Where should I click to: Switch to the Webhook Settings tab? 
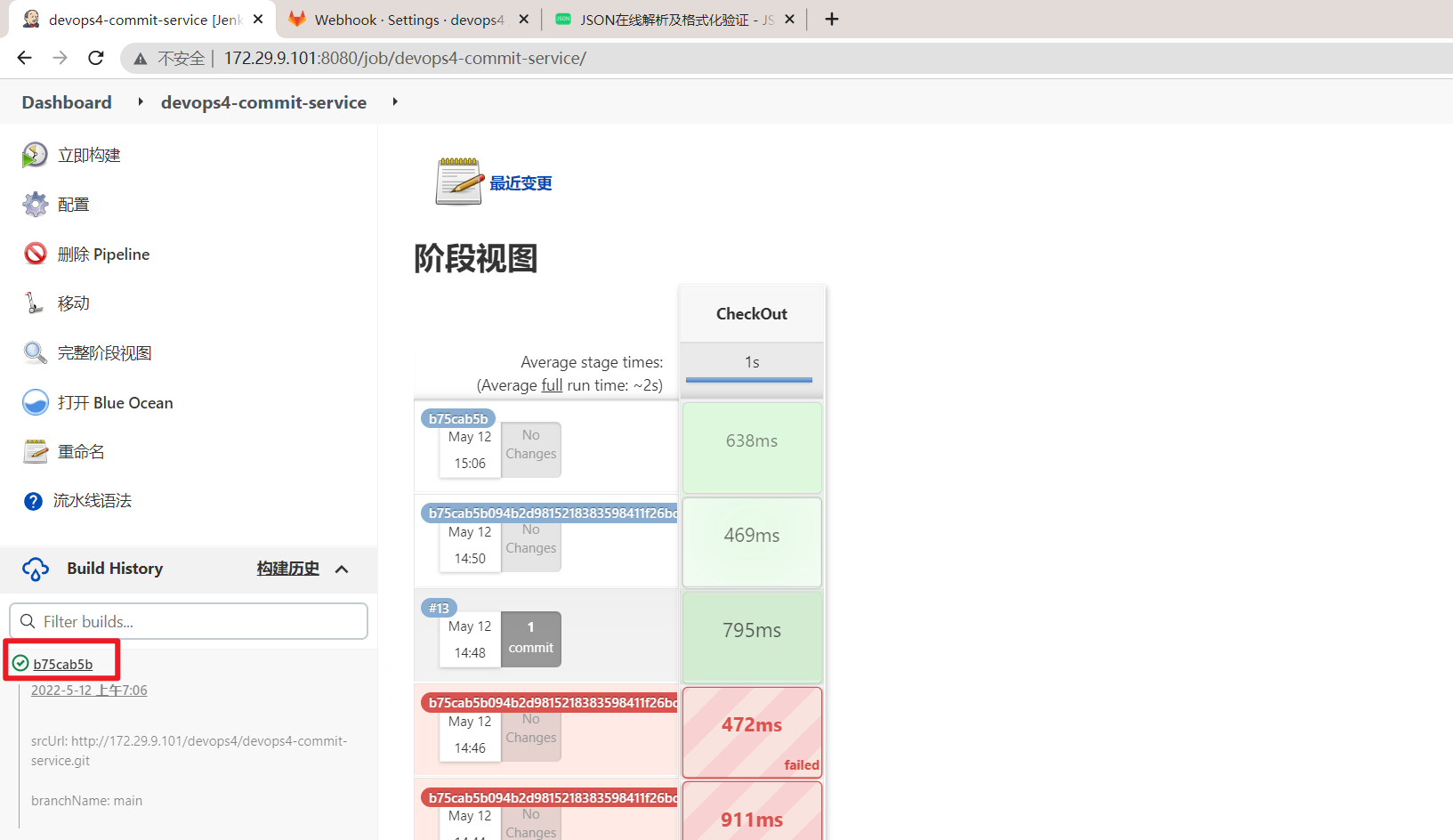pos(408,20)
